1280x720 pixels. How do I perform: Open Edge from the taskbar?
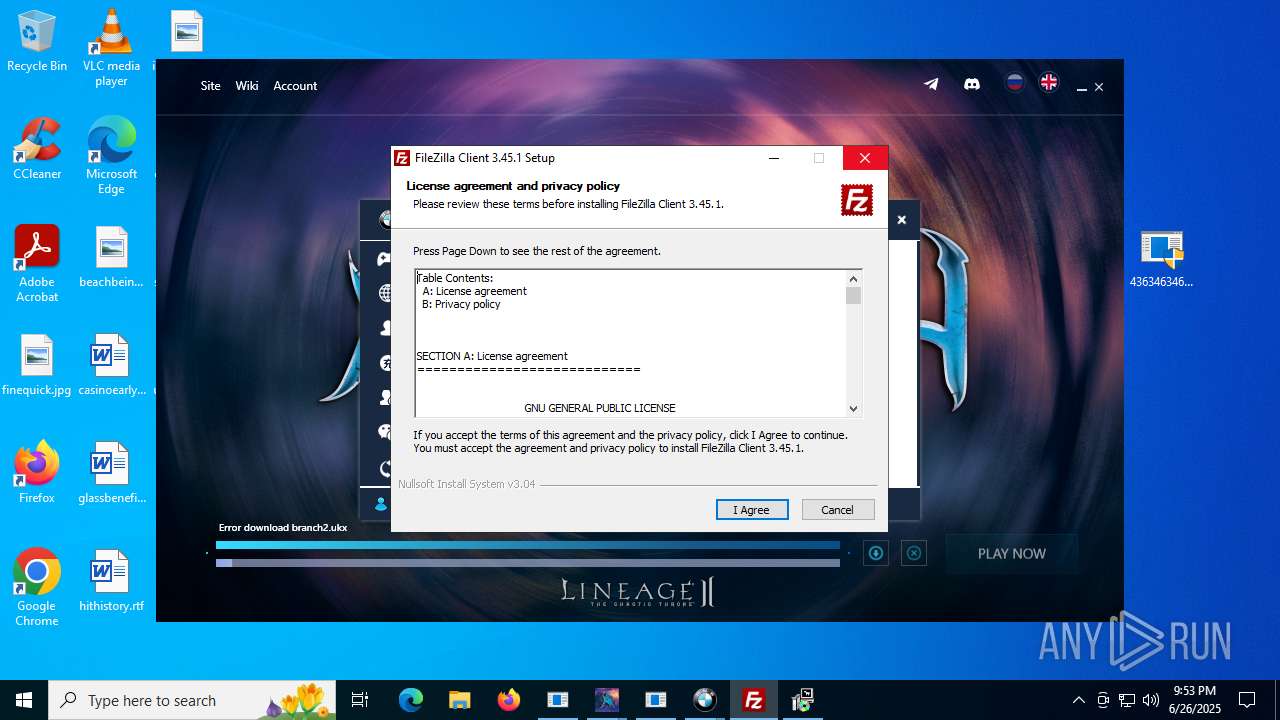[411, 700]
